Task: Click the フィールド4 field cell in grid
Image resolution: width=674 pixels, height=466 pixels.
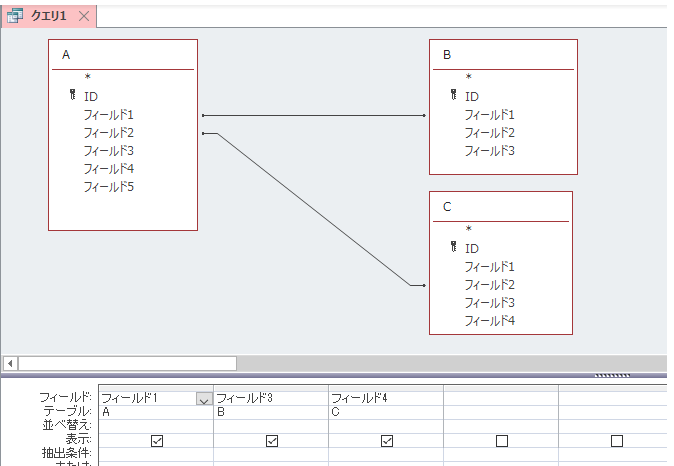Action: tap(386, 398)
